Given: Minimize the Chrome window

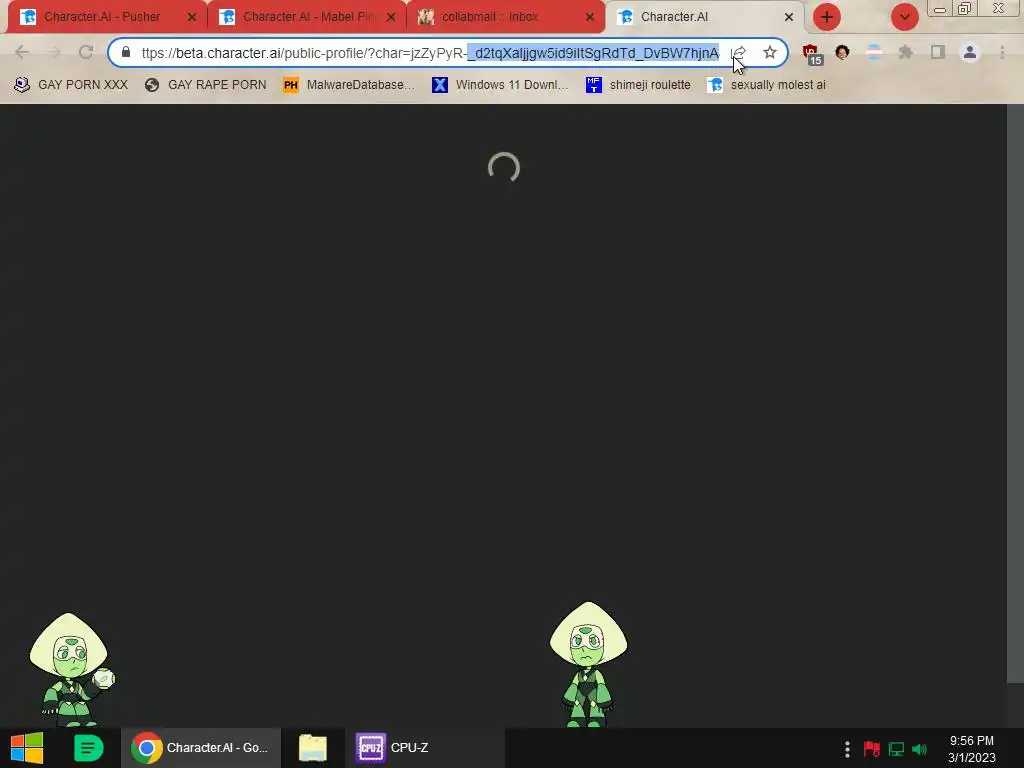Looking at the screenshot, I should tap(940, 9).
